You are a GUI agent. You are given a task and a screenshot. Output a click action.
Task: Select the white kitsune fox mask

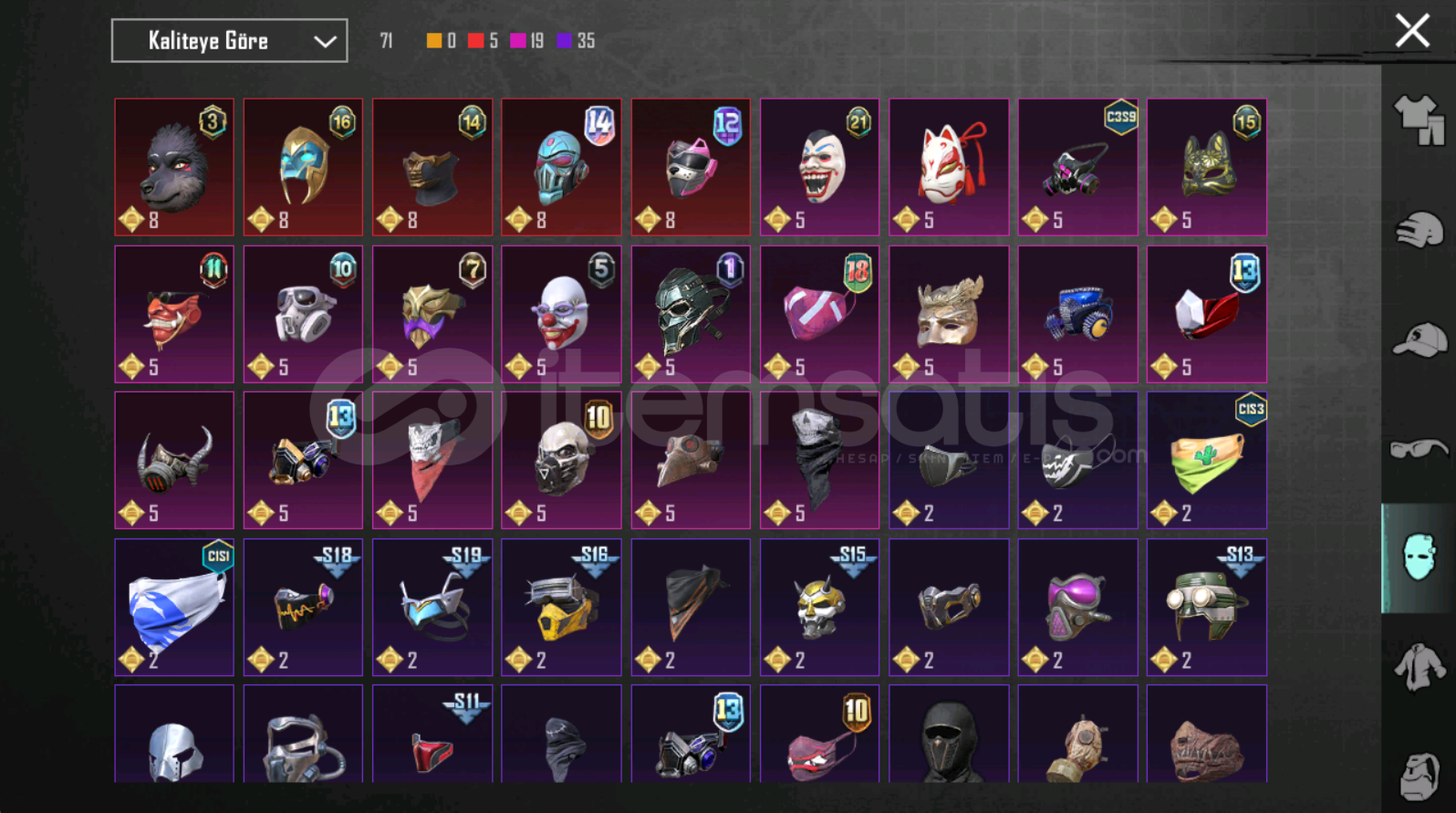(949, 167)
